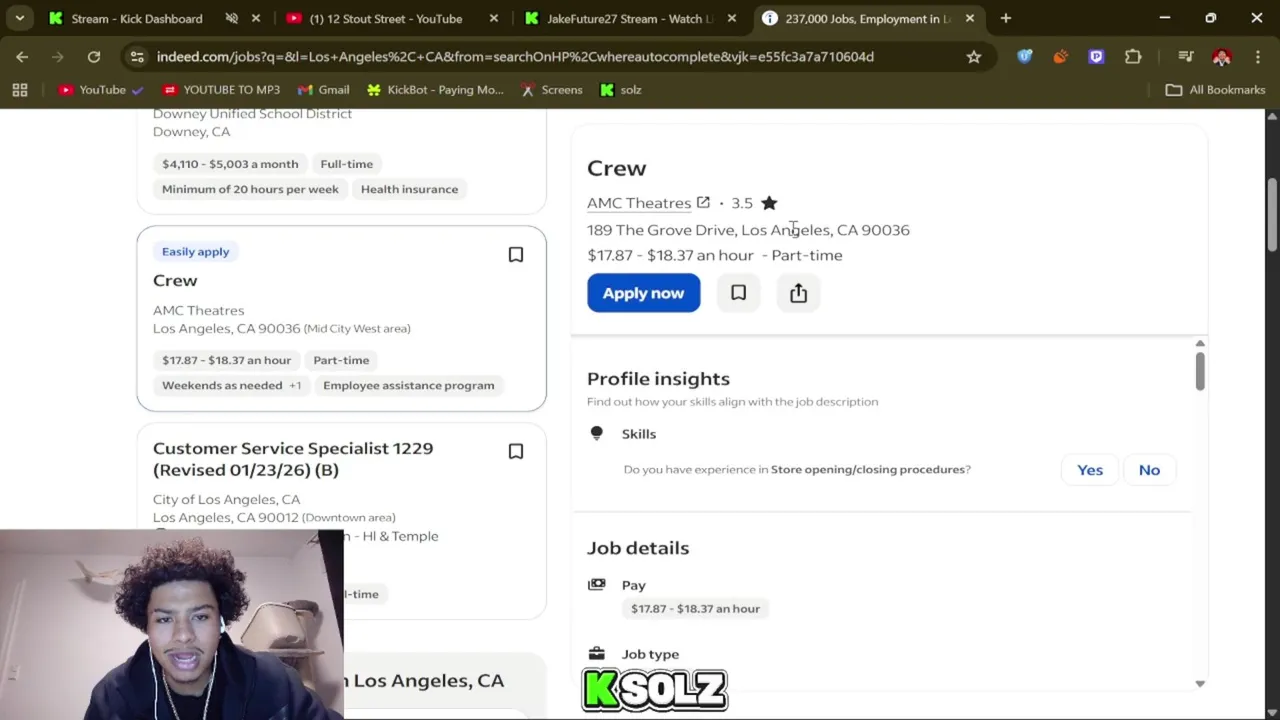Click the address bar URL
The width and height of the screenshot is (1280, 720).
tap(515, 57)
